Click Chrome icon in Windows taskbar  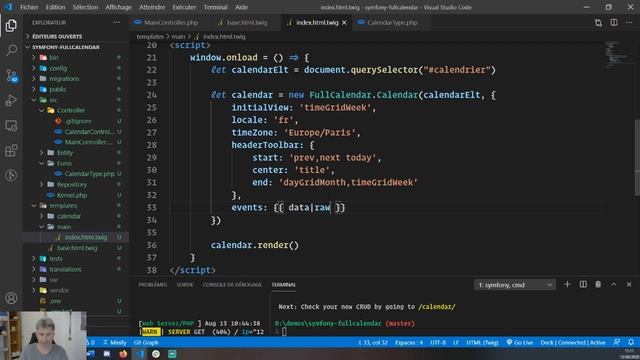tap(156, 354)
